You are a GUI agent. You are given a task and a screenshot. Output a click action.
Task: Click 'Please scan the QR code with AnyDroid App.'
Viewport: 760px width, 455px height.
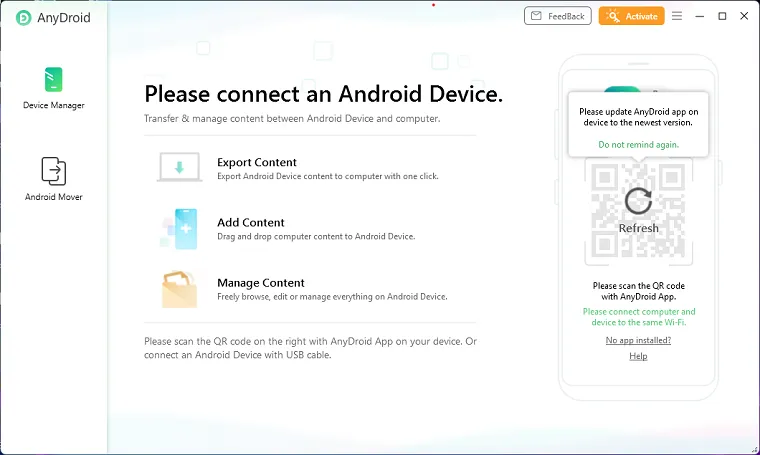pos(638,291)
